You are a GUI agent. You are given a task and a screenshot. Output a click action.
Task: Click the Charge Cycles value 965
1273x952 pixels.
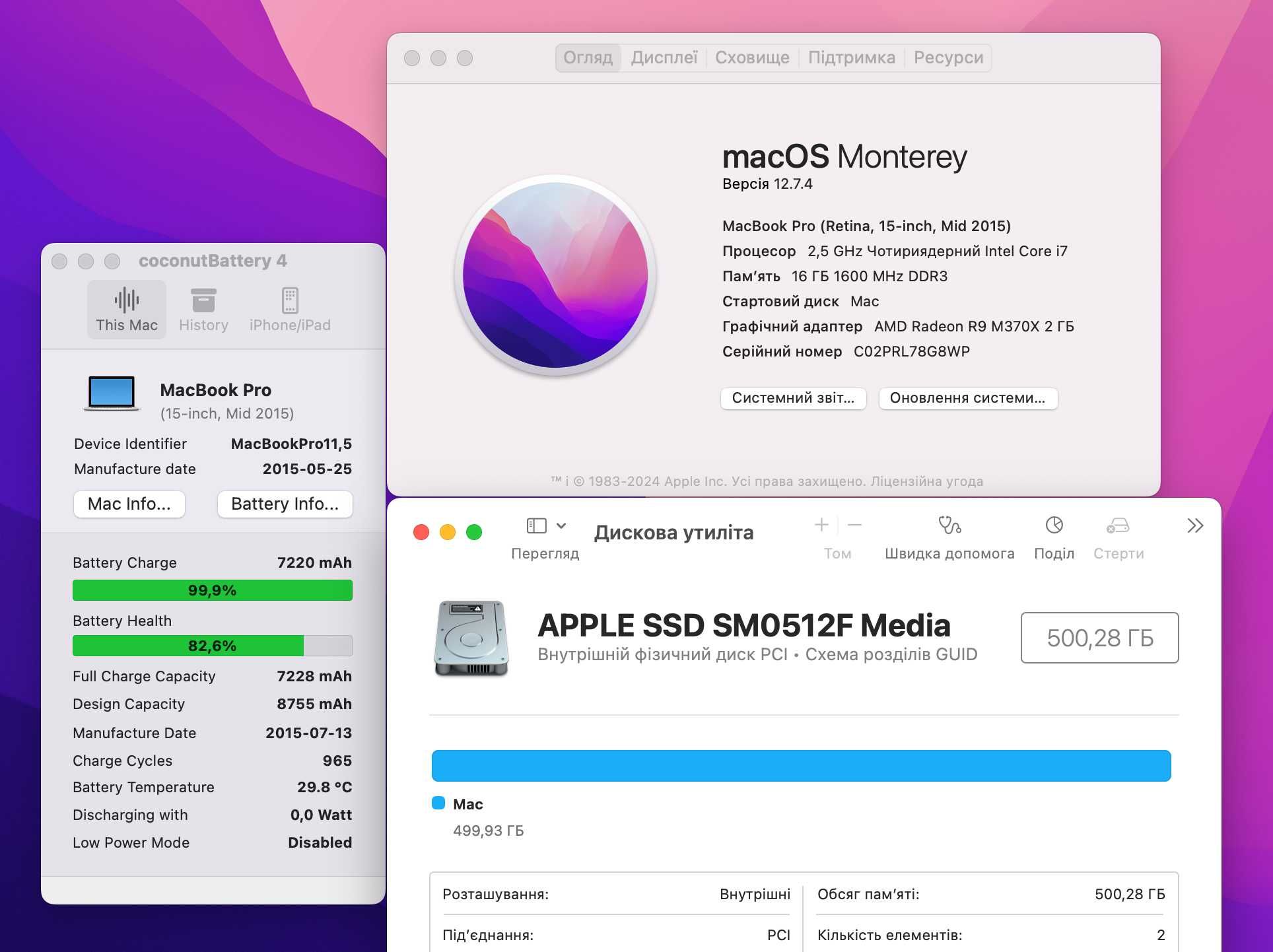337,761
